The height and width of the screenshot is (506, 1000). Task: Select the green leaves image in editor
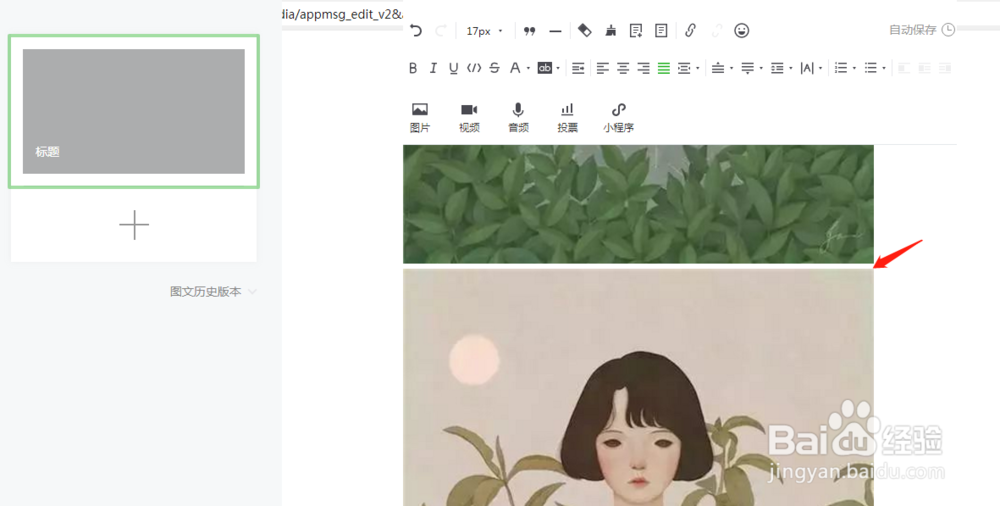[x=638, y=204]
